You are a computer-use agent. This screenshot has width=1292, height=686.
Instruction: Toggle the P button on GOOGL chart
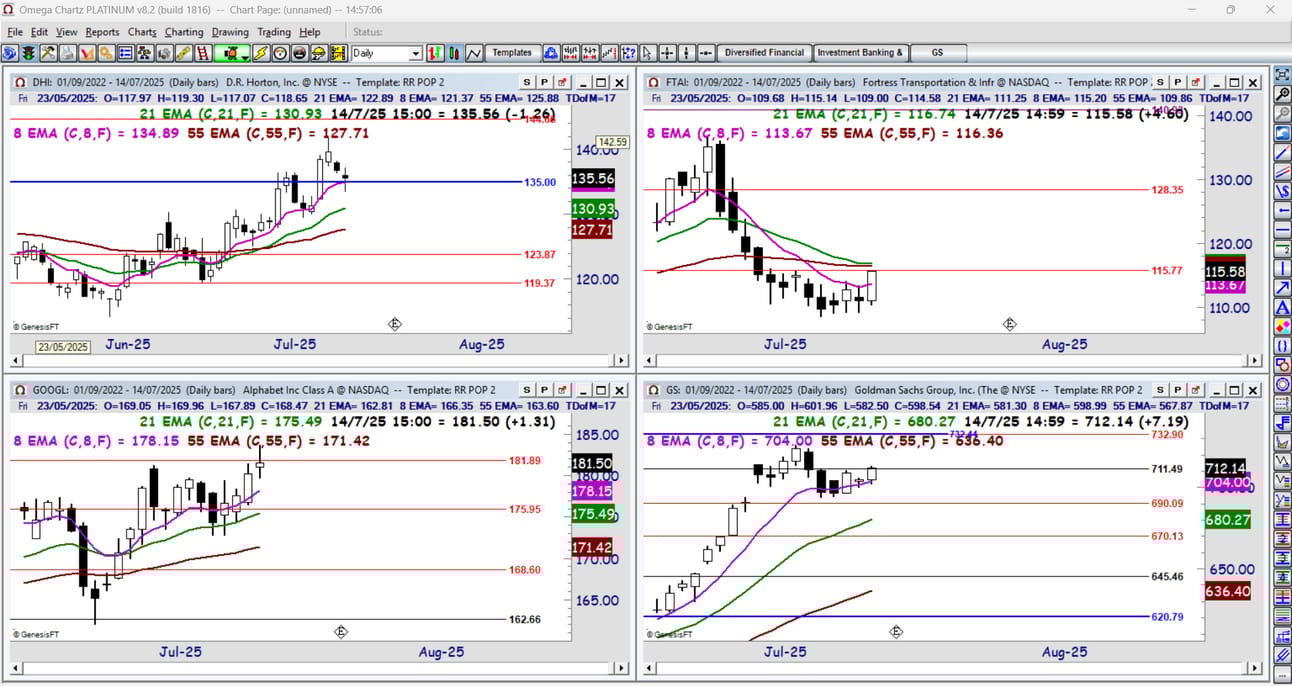click(544, 390)
